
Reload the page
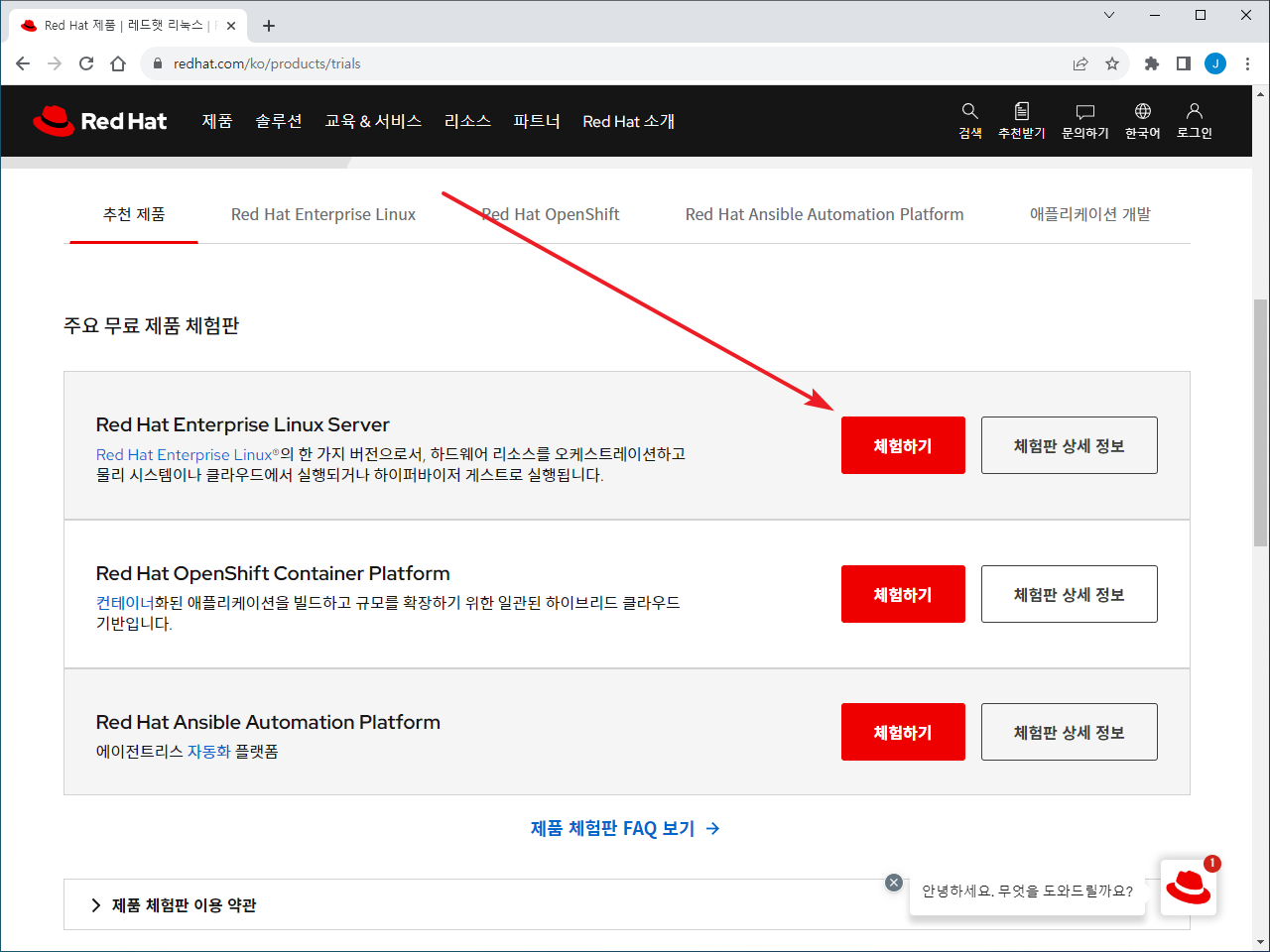pyautogui.click(x=86, y=63)
